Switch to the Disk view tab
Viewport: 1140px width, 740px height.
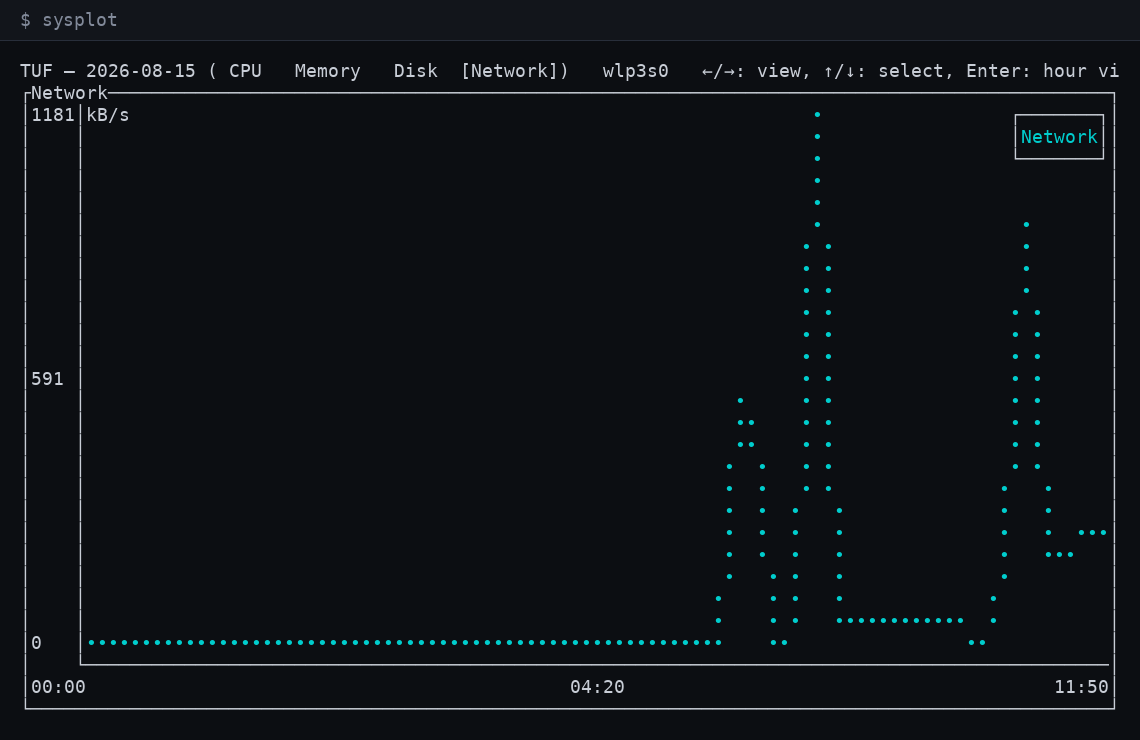(415, 71)
